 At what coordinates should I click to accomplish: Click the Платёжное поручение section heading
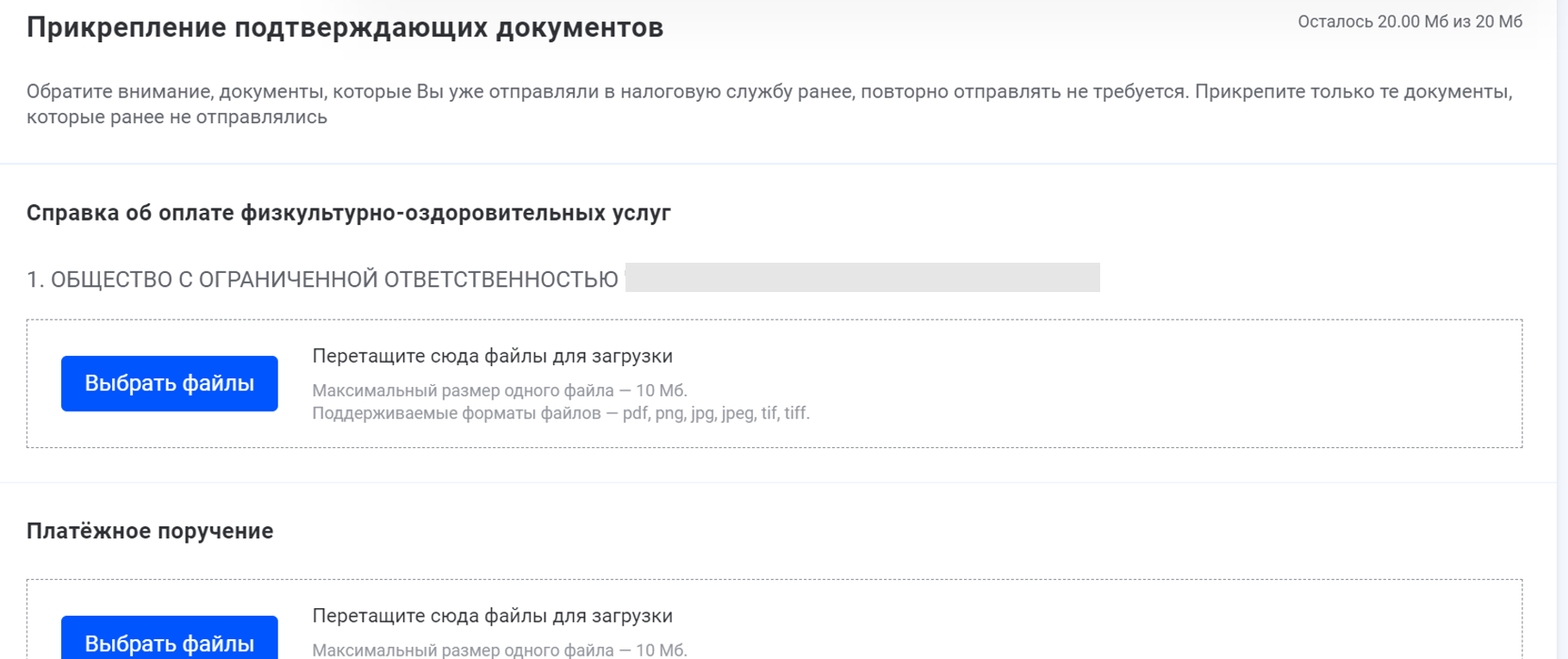click(150, 531)
